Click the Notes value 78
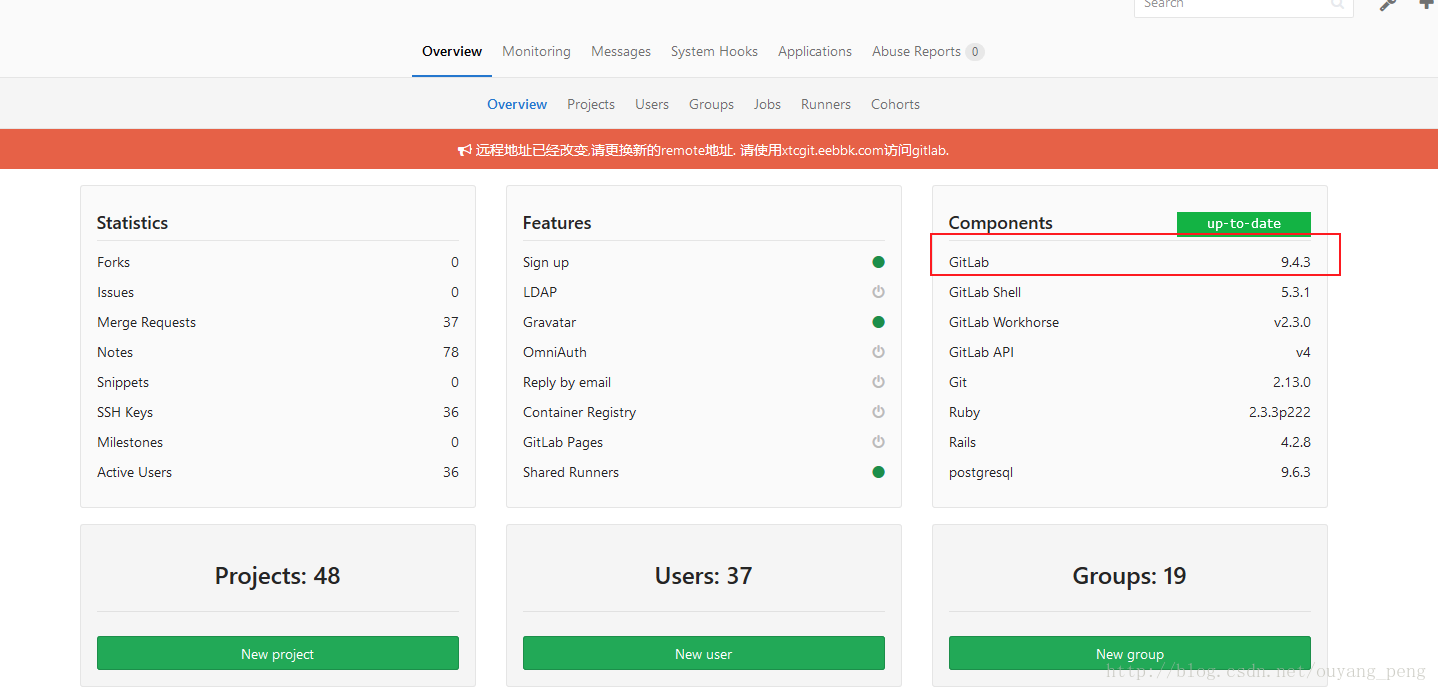Viewport: 1438px width, 691px height. [451, 352]
